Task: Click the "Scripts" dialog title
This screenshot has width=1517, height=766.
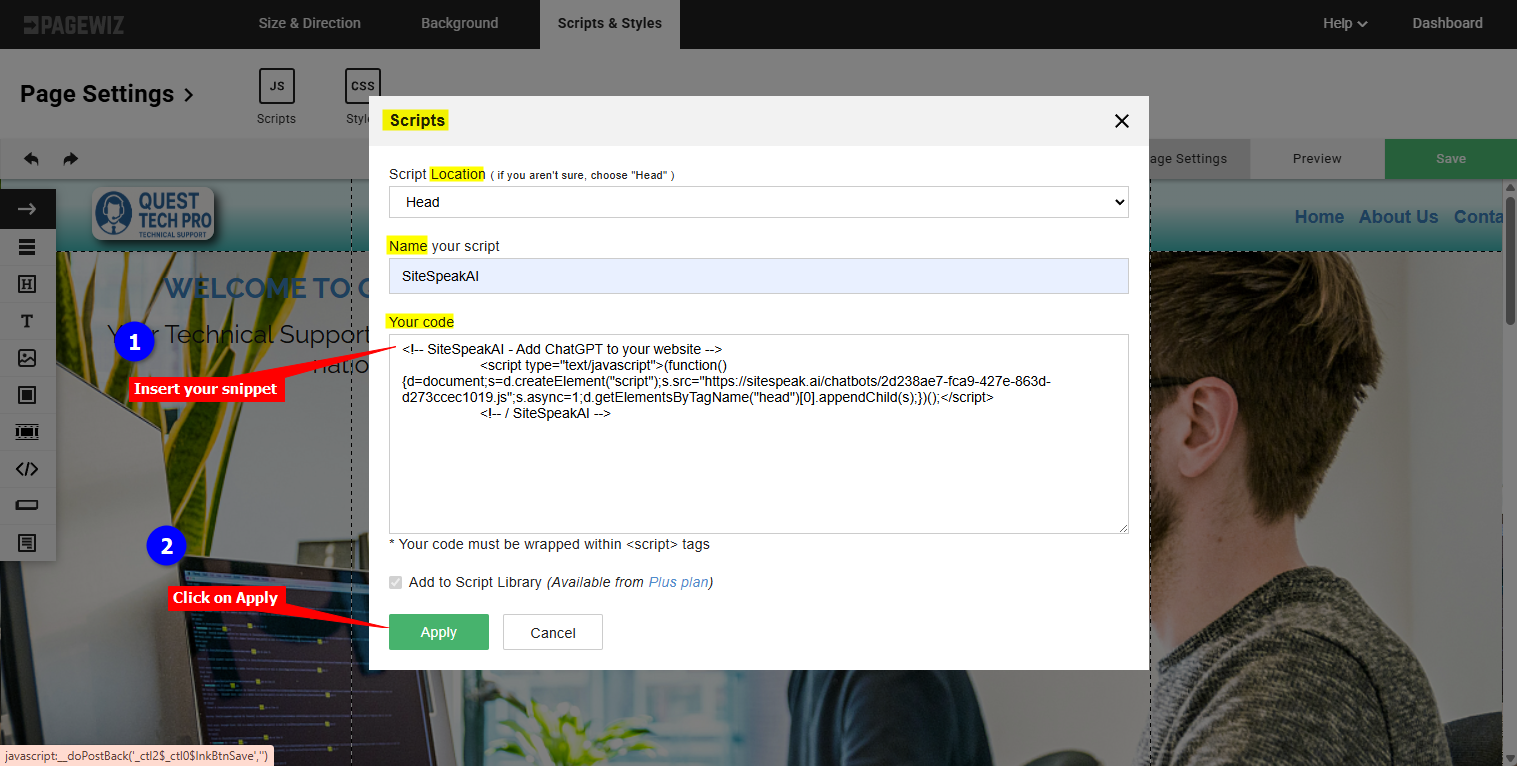Action: 417,120
